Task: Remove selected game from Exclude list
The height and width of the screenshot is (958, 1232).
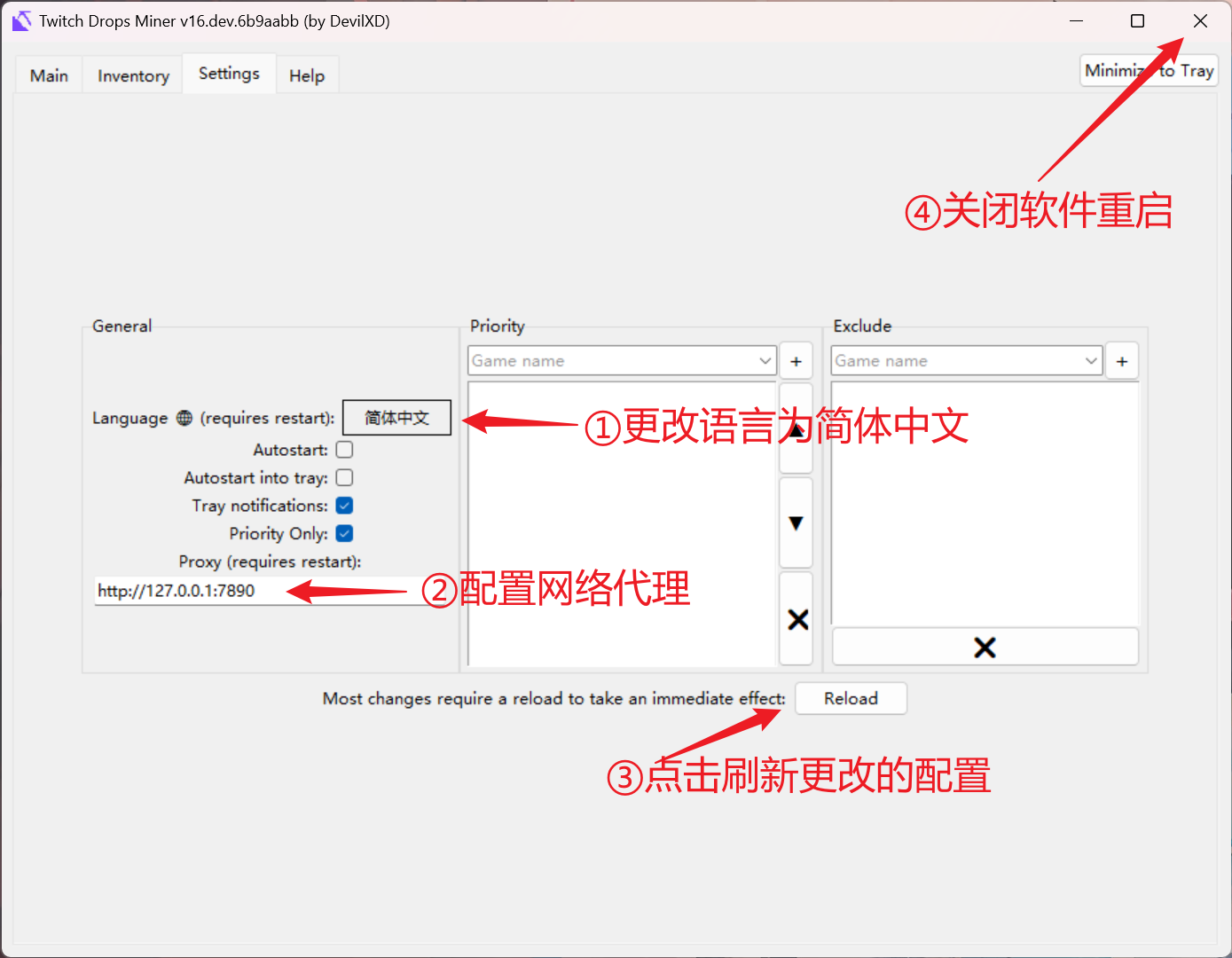Action: pyautogui.click(x=985, y=647)
